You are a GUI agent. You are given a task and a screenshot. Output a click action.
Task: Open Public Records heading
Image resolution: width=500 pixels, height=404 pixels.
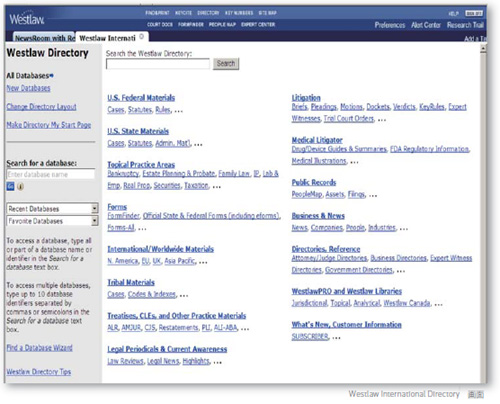pyautogui.click(x=314, y=182)
